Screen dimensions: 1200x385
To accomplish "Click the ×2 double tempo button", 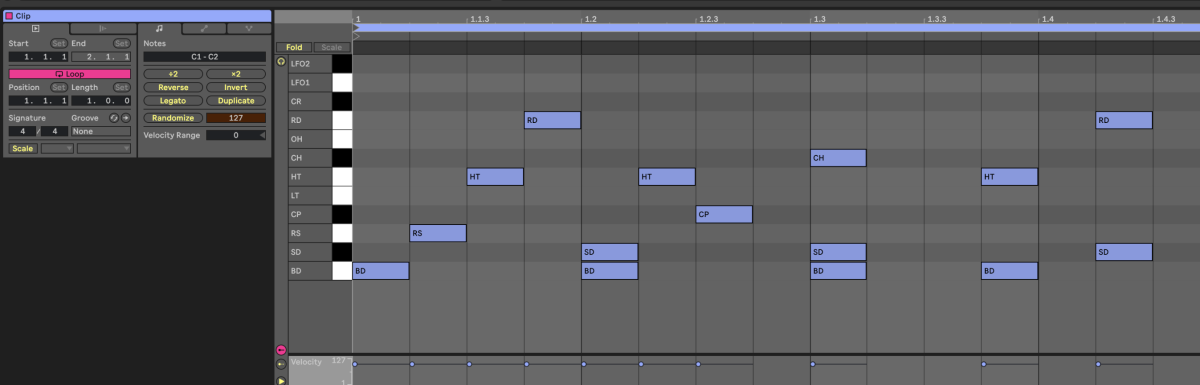I will click(236, 74).
